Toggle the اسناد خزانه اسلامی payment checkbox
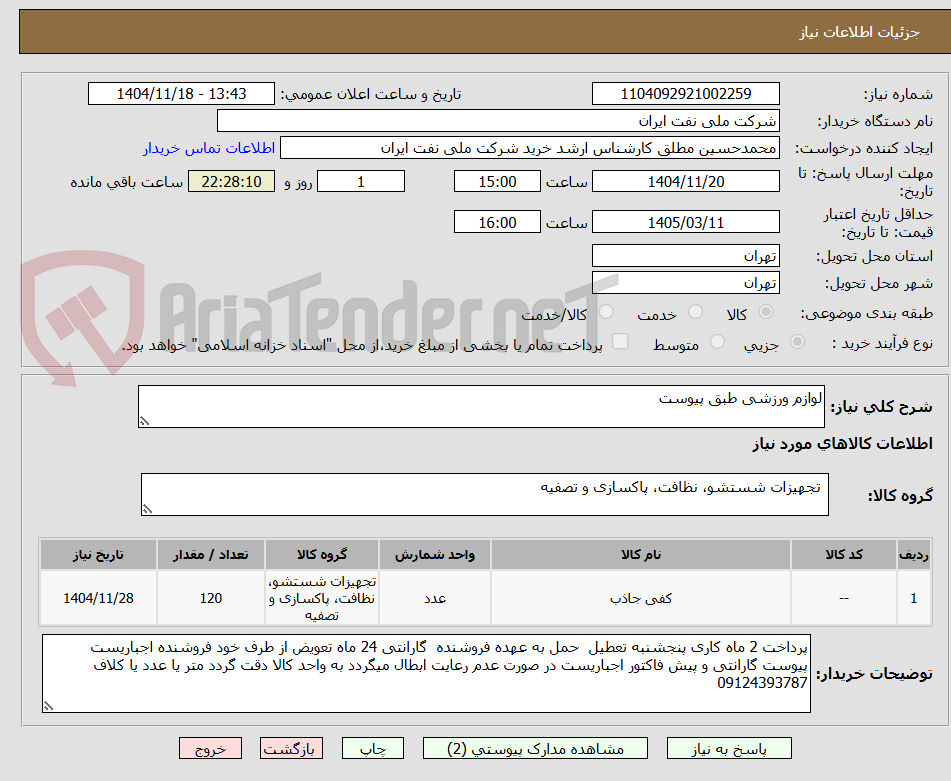Image resolution: width=951 pixels, height=781 pixels. (620, 341)
